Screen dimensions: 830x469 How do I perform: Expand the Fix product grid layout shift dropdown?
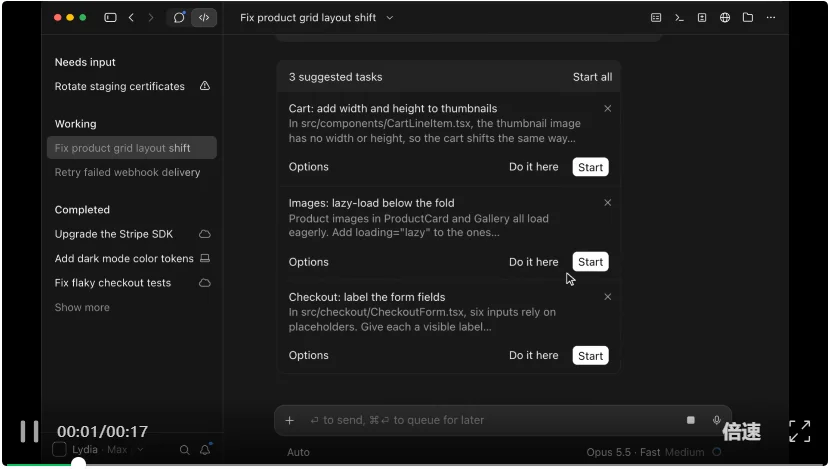click(390, 17)
